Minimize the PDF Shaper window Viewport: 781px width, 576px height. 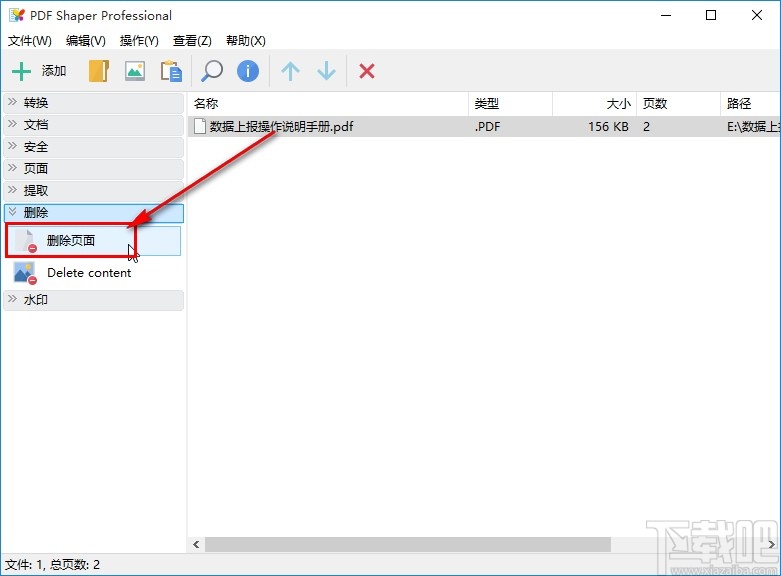point(666,15)
